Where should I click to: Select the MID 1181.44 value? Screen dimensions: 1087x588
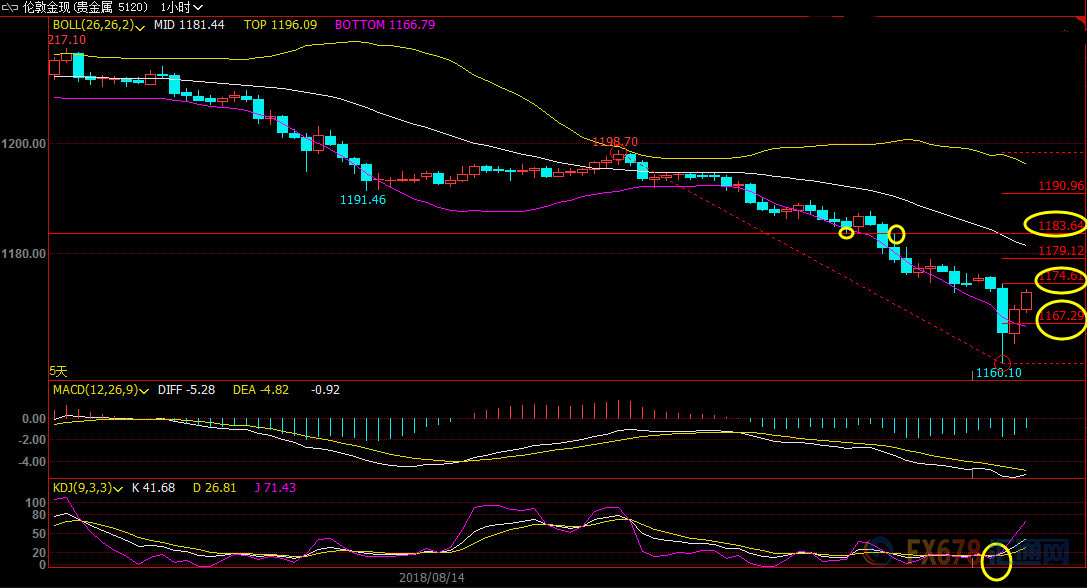coord(189,25)
